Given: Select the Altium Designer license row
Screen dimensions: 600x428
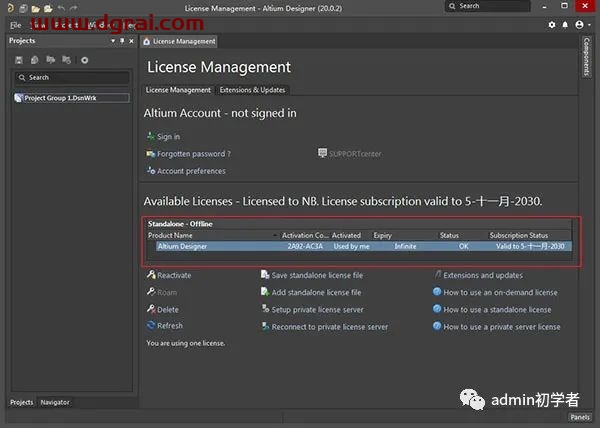Looking at the screenshot, I should tap(360, 246).
